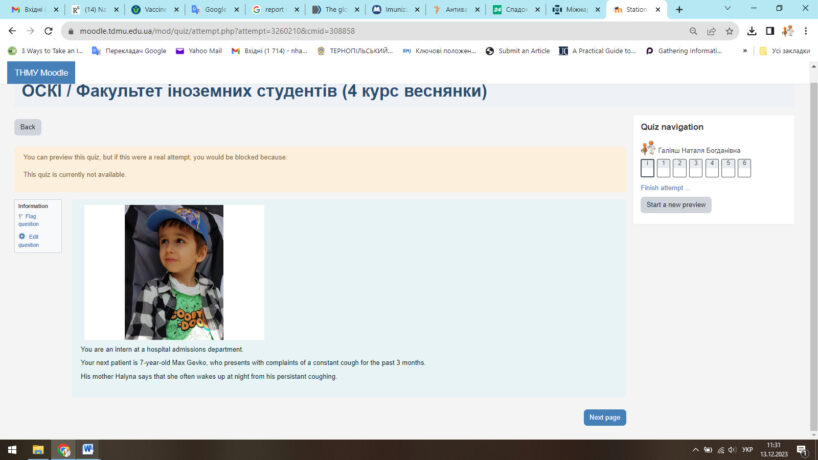Jump to question 6 in Quiz navigation
This screenshot has width=818, height=460.
click(744, 167)
